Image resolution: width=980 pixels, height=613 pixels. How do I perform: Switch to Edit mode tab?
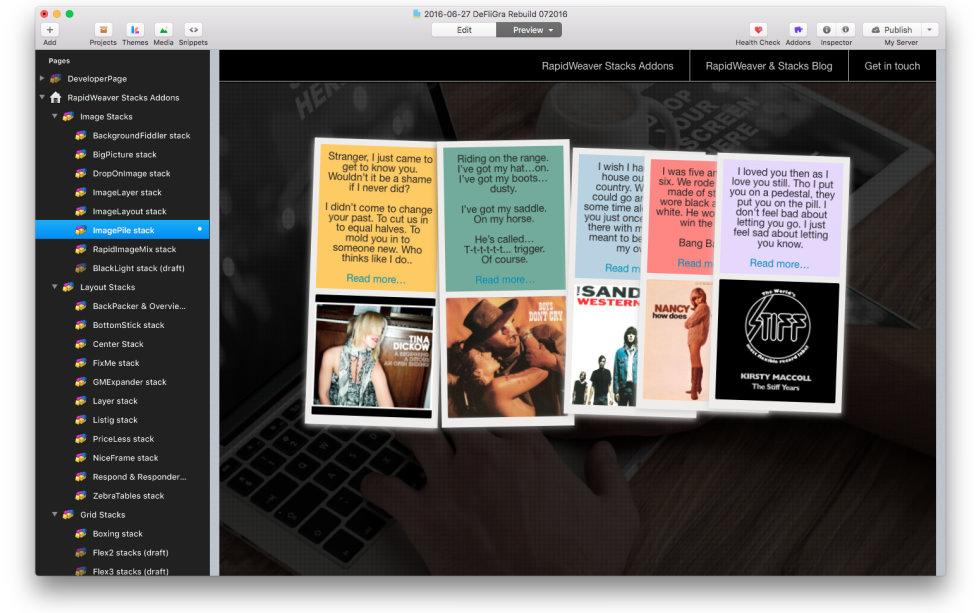coord(464,30)
